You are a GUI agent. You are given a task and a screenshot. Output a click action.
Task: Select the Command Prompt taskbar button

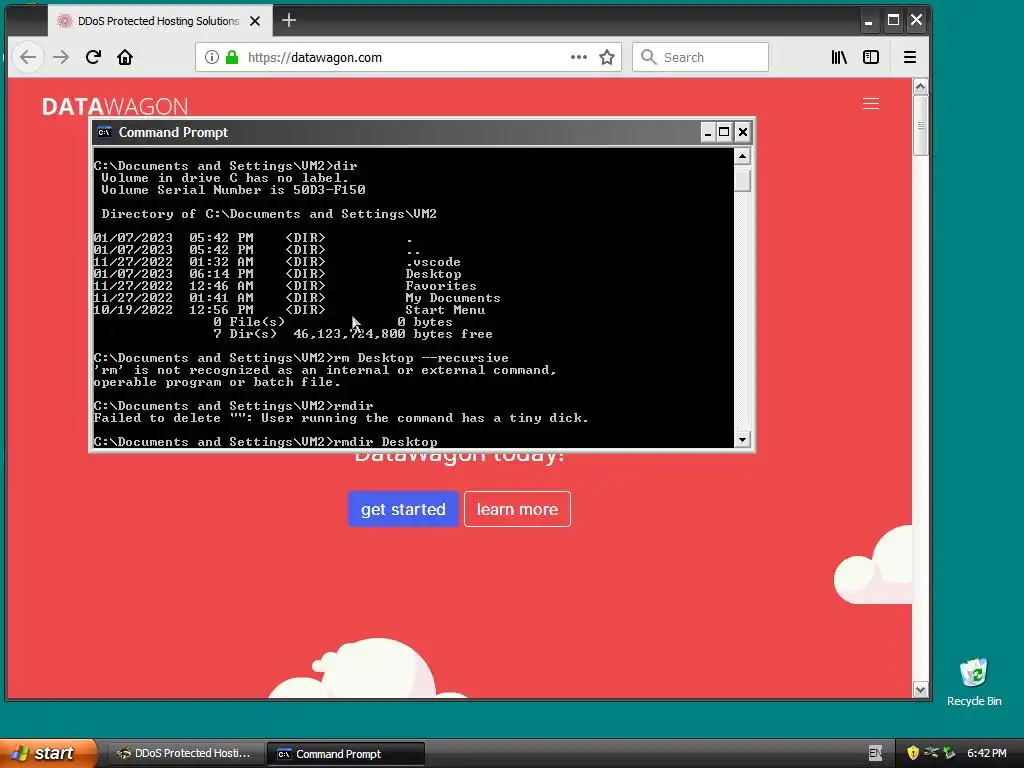(x=346, y=754)
